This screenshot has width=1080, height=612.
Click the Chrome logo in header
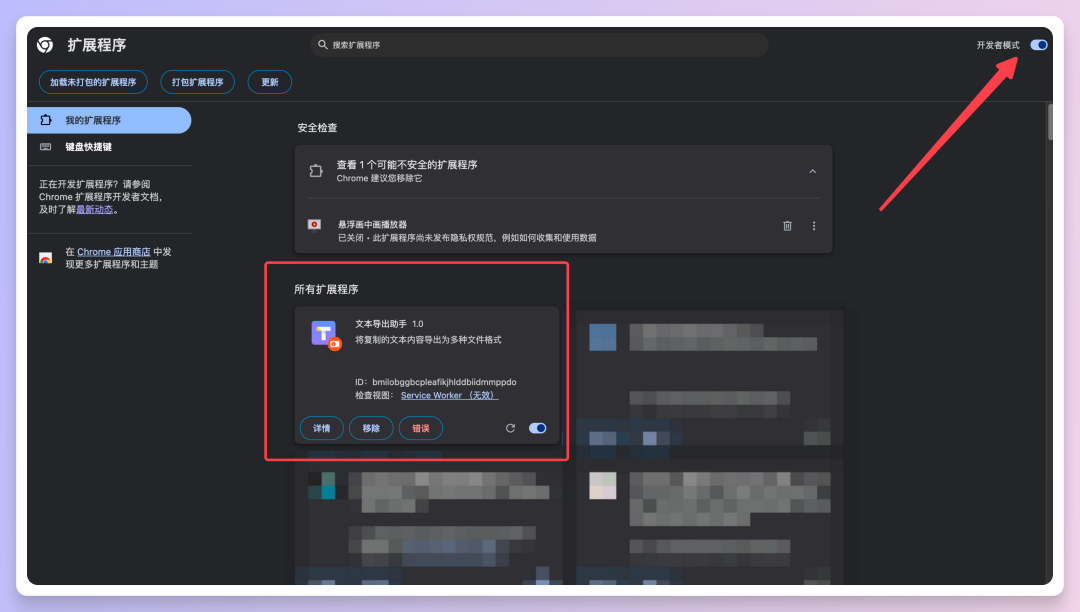tap(45, 45)
